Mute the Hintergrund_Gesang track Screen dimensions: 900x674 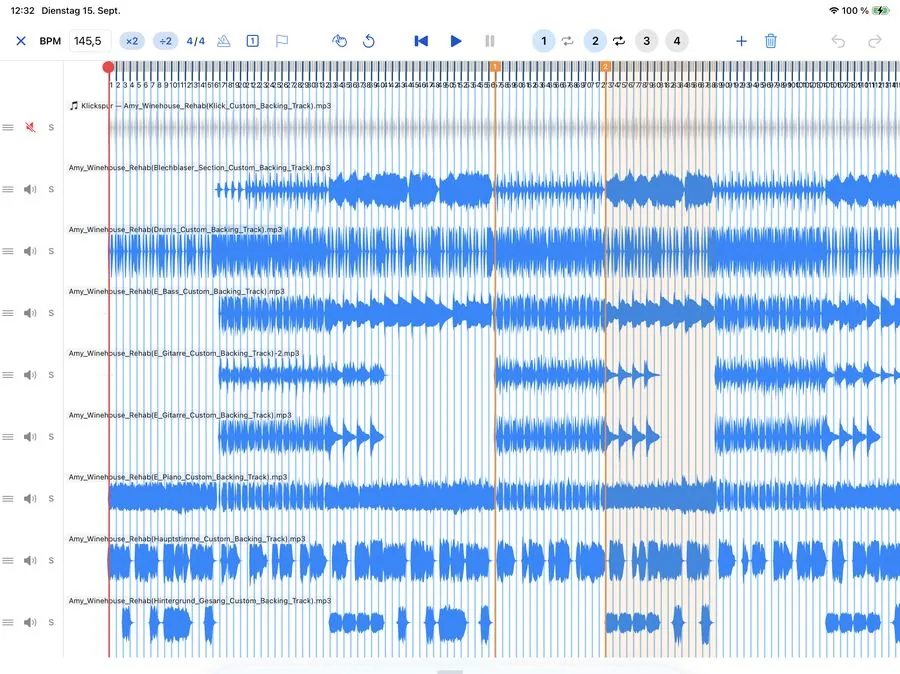[x=30, y=622]
